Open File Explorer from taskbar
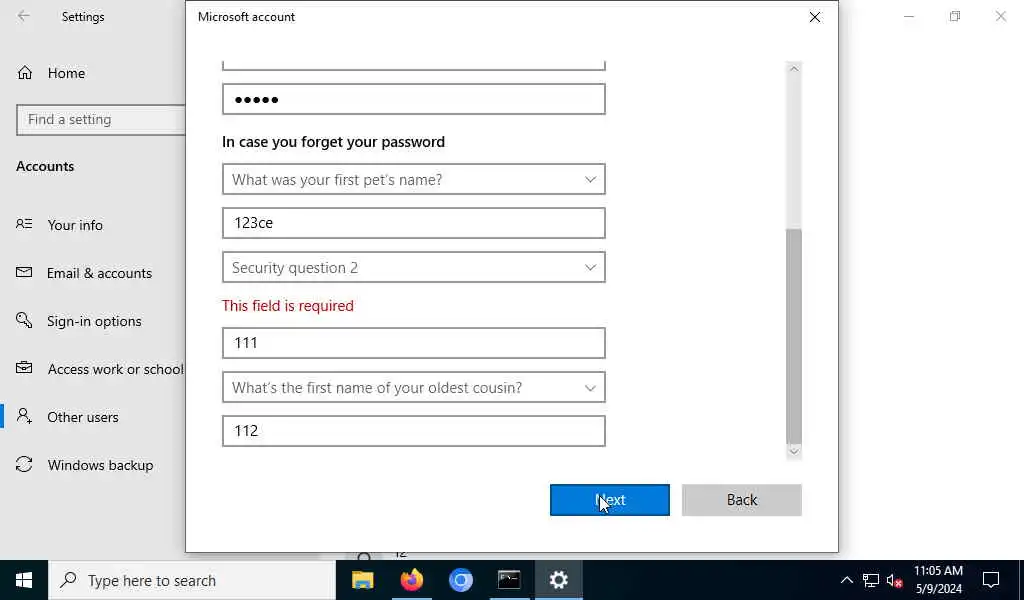This screenshot has width=1024, height=600. click(x=362, y=580)
